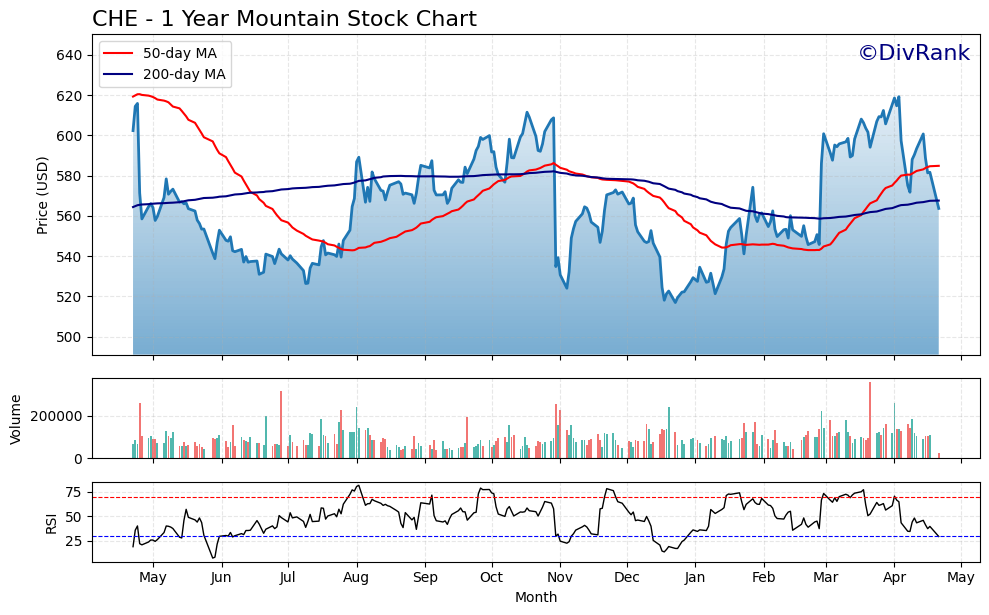This screenshot has height=615, width=989.
Task: Click the navy line sample beside 200-day MA
Action: coord(118,74)
